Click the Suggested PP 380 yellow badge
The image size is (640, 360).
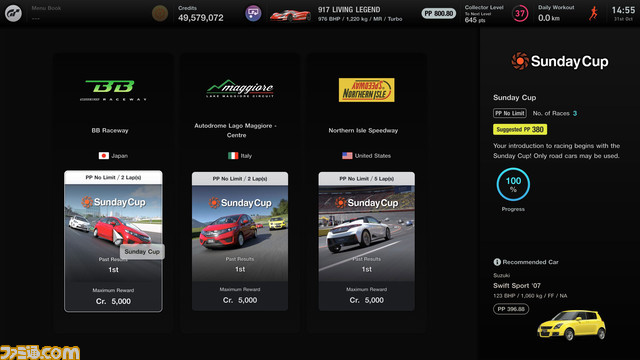pos(520,129)
